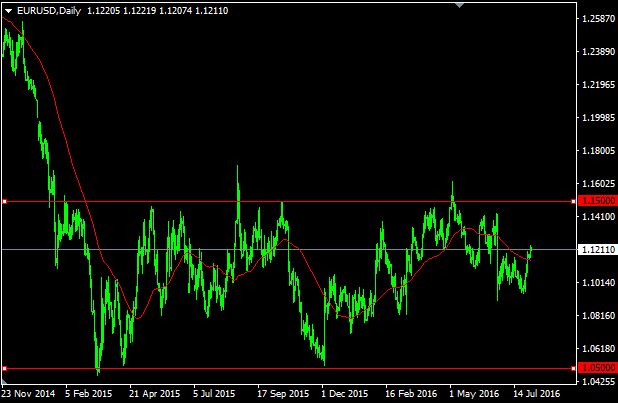Click the 1 May 2016 date label
This screenshot has width=618, height=403.
474,394
